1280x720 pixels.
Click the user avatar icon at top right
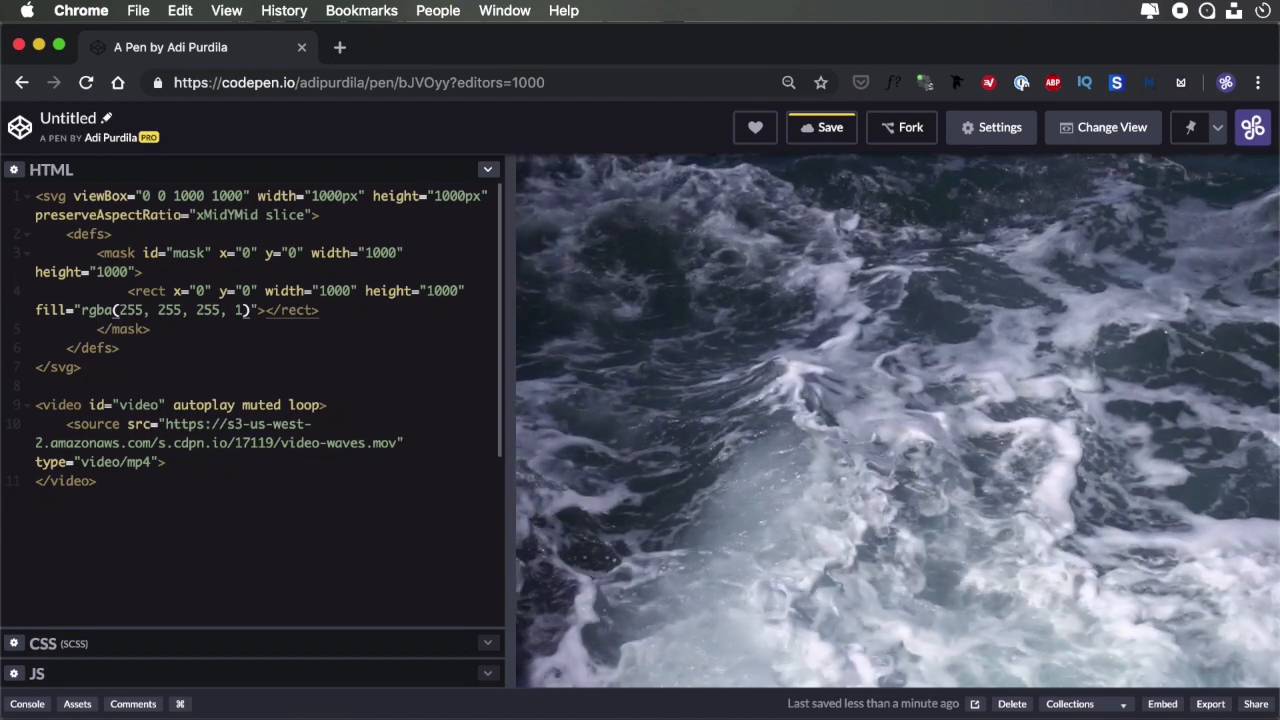tap(1252, 128)
